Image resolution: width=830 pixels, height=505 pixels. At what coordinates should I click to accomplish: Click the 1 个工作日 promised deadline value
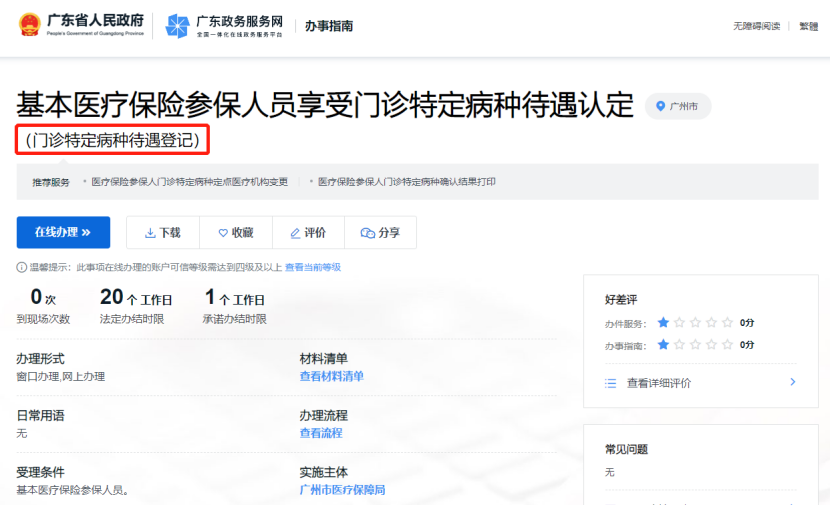(x=234, y=297)
